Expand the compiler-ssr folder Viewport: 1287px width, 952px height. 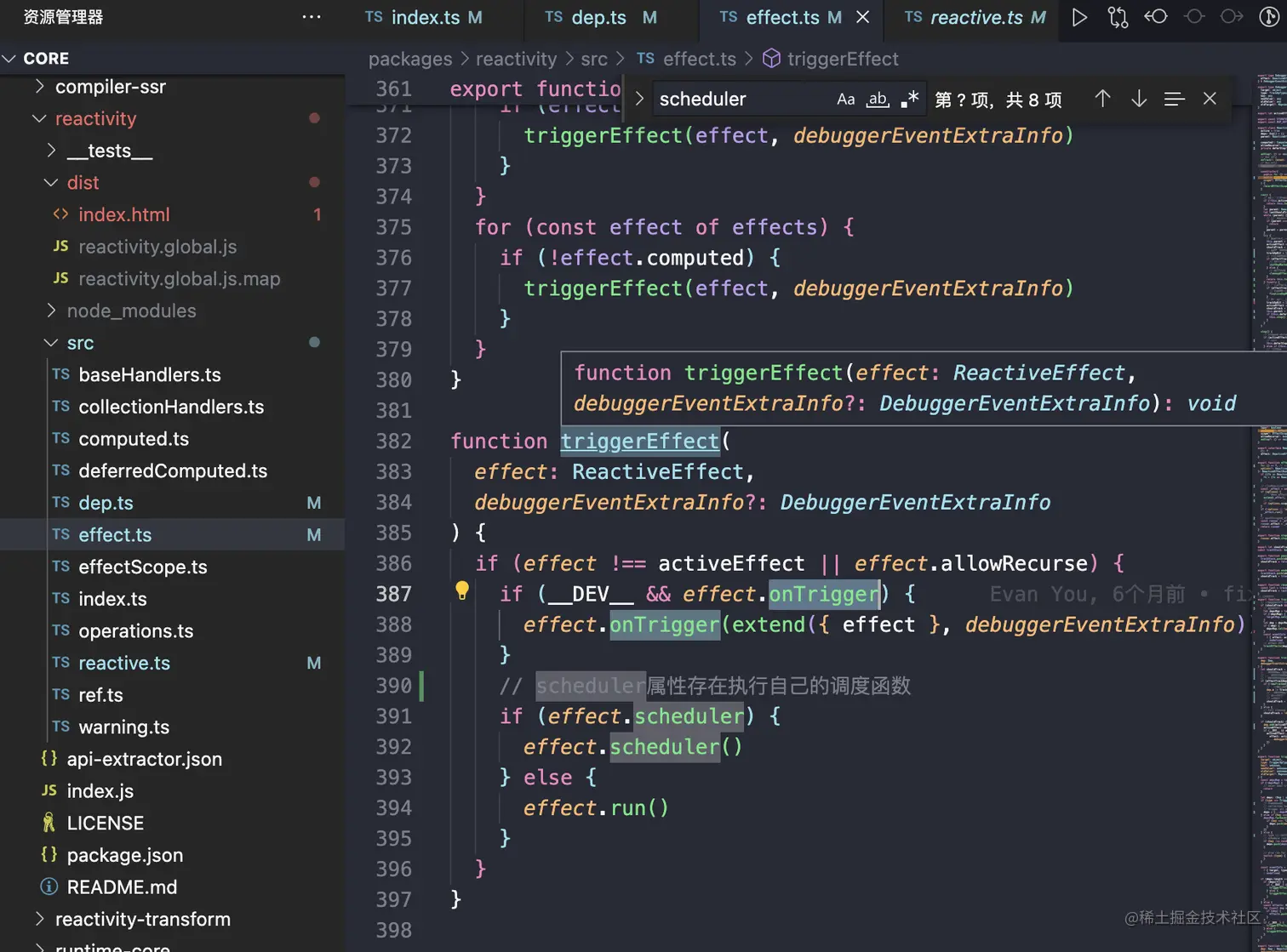39,86
